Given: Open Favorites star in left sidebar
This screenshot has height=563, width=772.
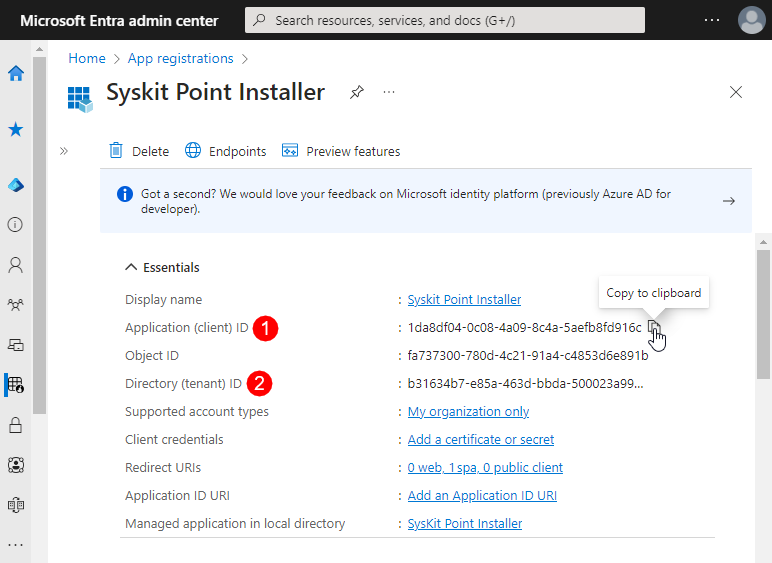Looking at the screenshot, I should click(x=16, y=130).
